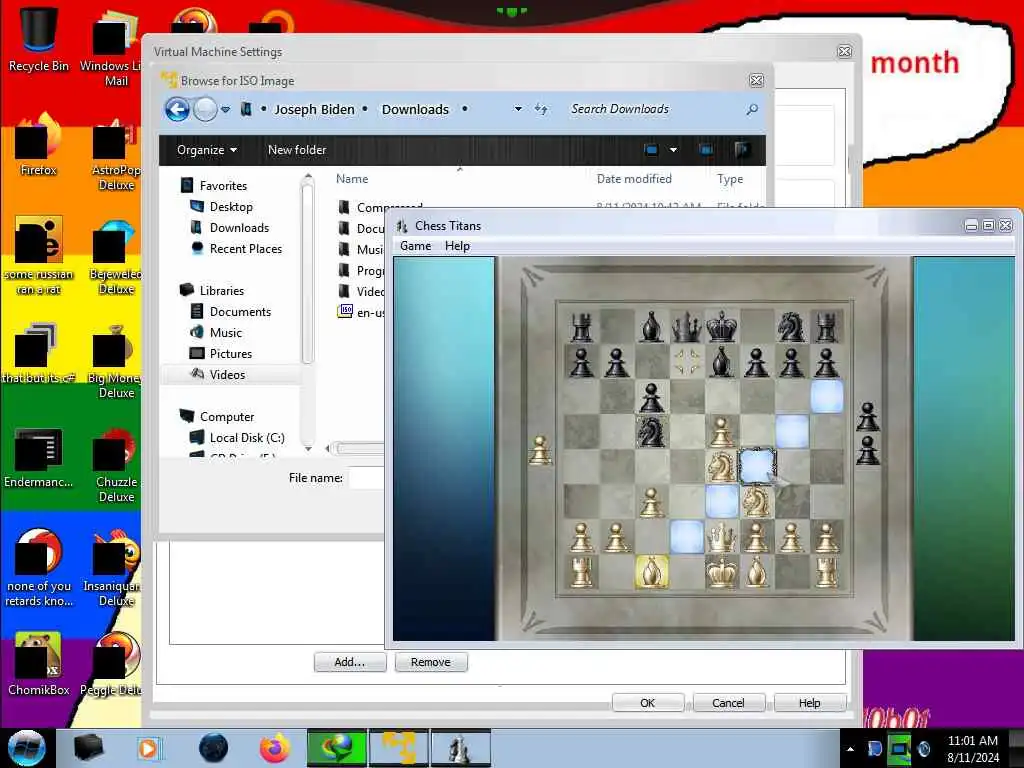Open the address bar history dropdown

click(518, 109)
